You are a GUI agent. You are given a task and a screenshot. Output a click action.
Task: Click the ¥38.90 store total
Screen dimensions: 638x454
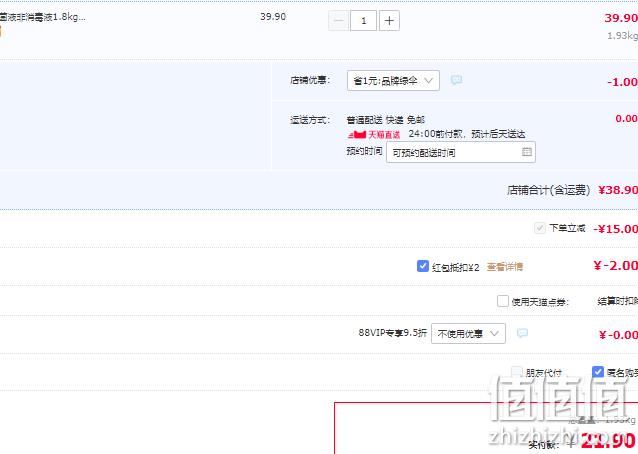[x=618, y=190]
